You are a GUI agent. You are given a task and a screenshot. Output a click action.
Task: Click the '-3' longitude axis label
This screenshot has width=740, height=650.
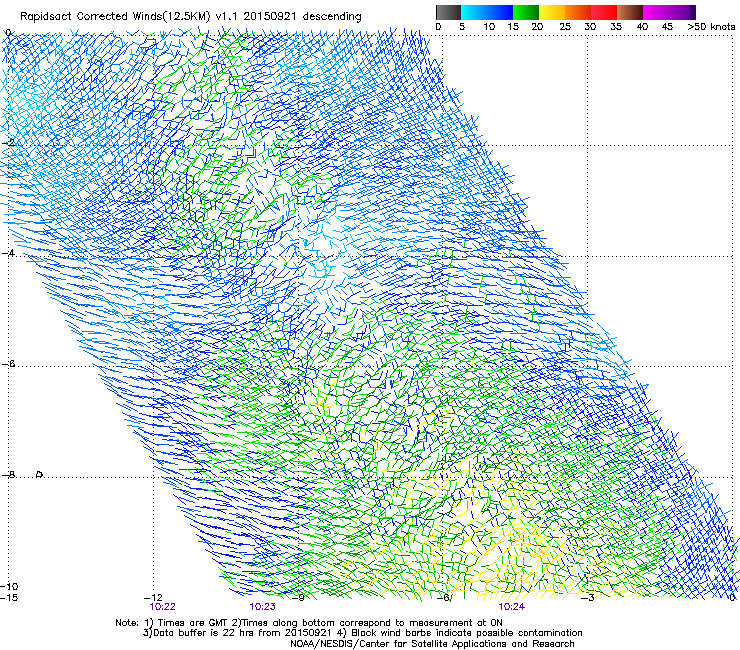[588, 598]
